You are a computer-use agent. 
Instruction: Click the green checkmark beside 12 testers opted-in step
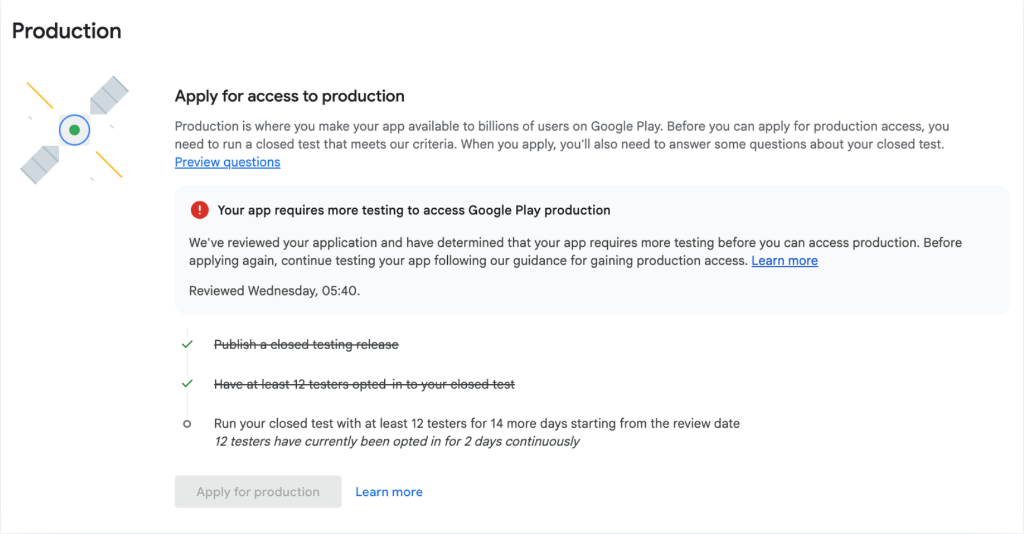187,384
